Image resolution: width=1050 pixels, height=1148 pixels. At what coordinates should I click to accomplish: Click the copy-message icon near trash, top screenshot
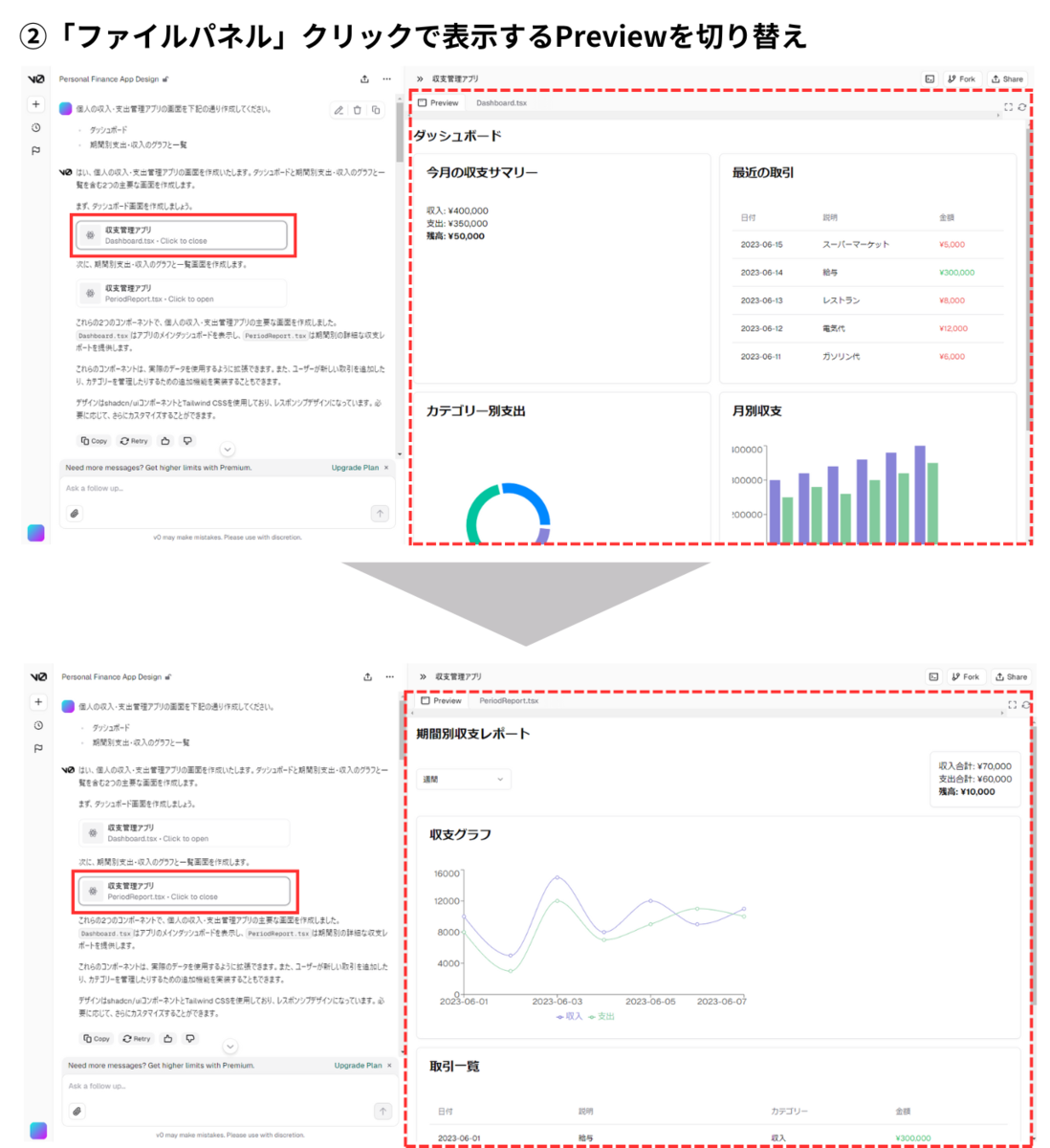376,110
